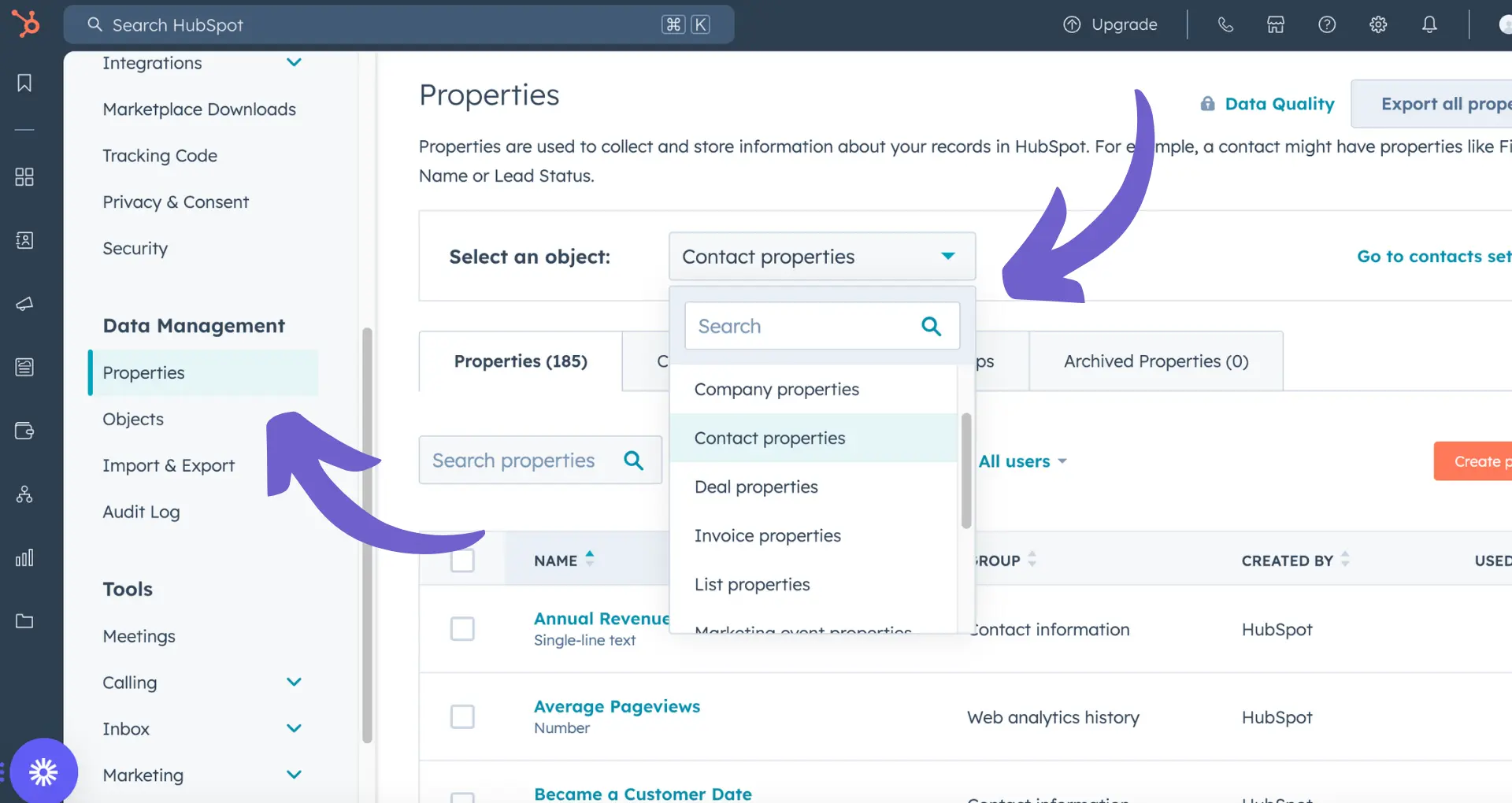Viewport: 1512px width, 803px height.
Task: Open the Data Quality link
Action: 1280,104
